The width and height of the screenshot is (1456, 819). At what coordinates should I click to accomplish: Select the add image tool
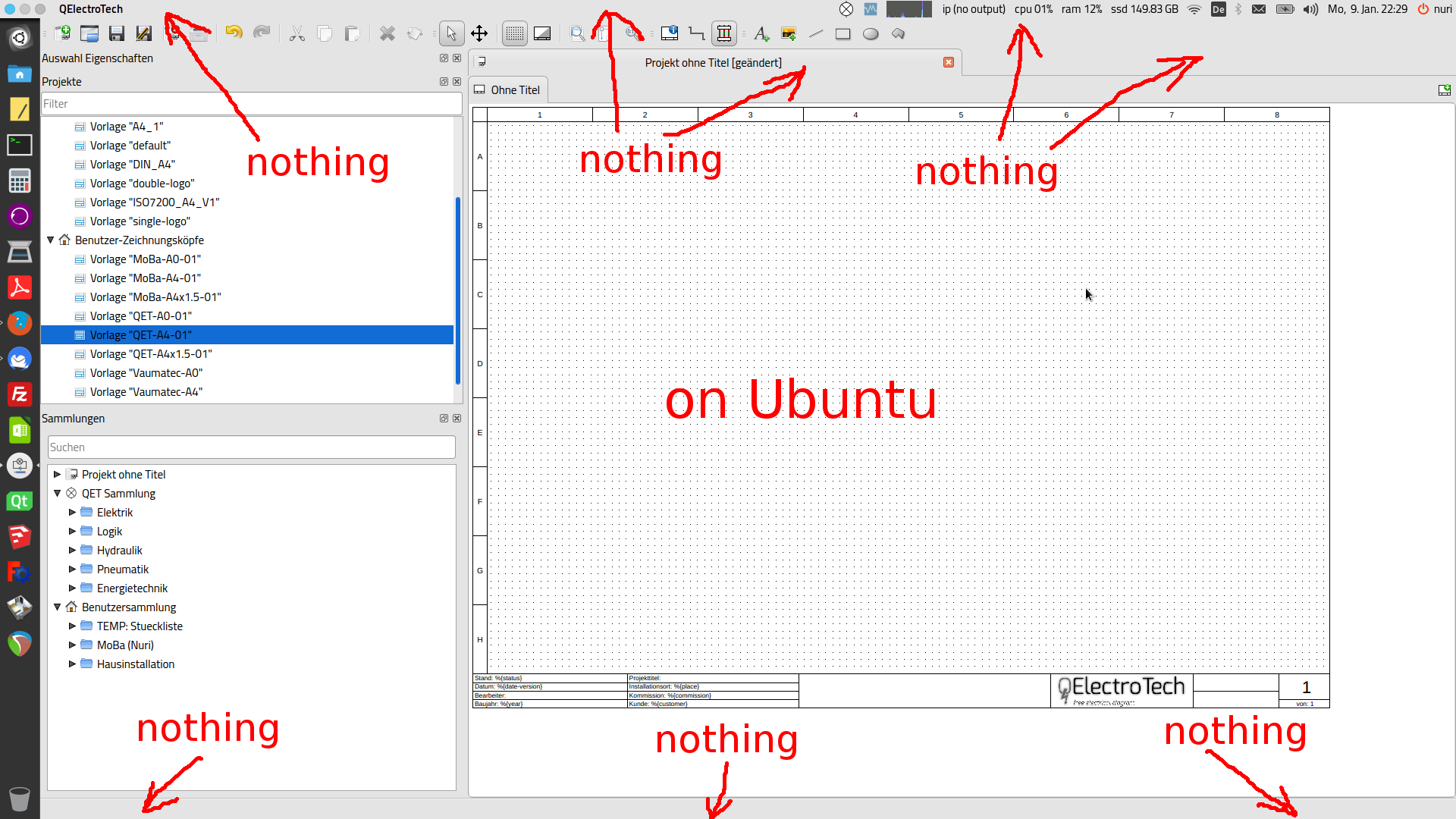coord(789,33)
